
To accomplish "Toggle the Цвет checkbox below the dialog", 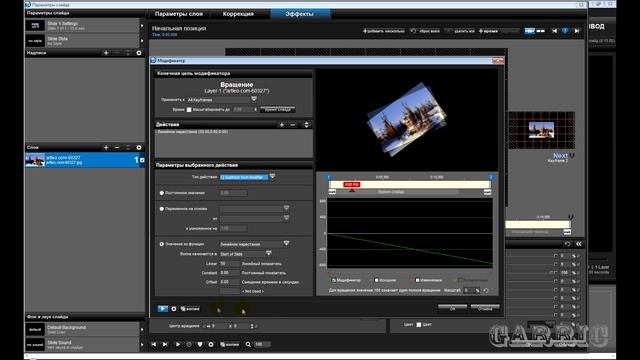I will point(418,325).
